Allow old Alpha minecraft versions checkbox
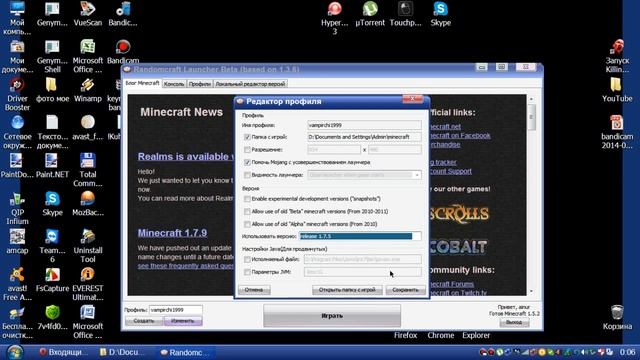 (247, 224)
